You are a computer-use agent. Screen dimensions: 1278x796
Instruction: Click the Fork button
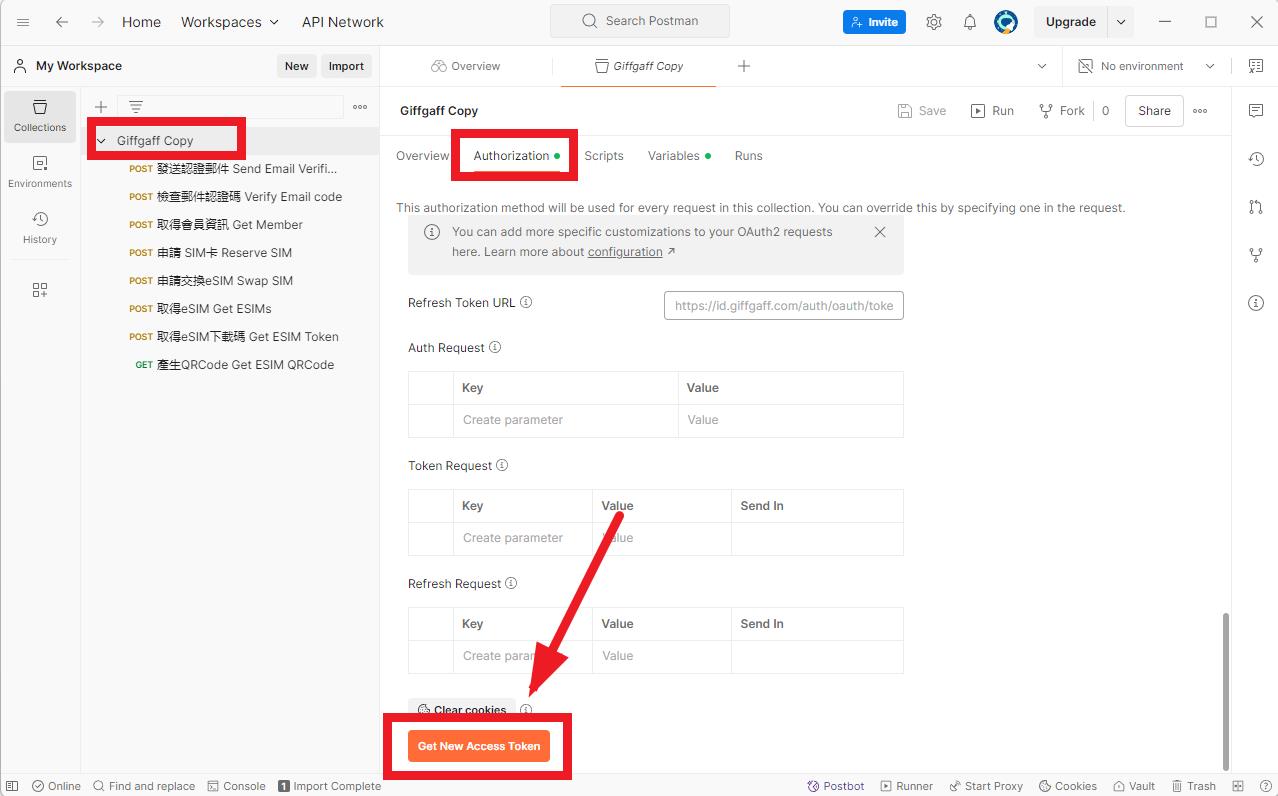coord(1062,111)
